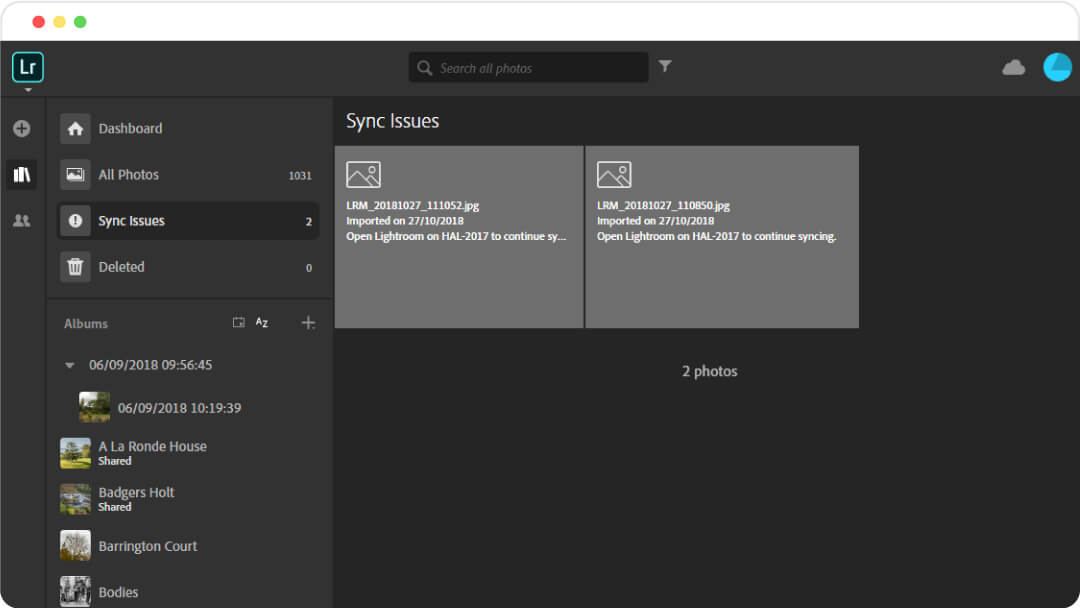1080x608 pixels.
Task: Click the My Photos library icon in left rail
Action: pyautogui.click(x=22, y=174)
